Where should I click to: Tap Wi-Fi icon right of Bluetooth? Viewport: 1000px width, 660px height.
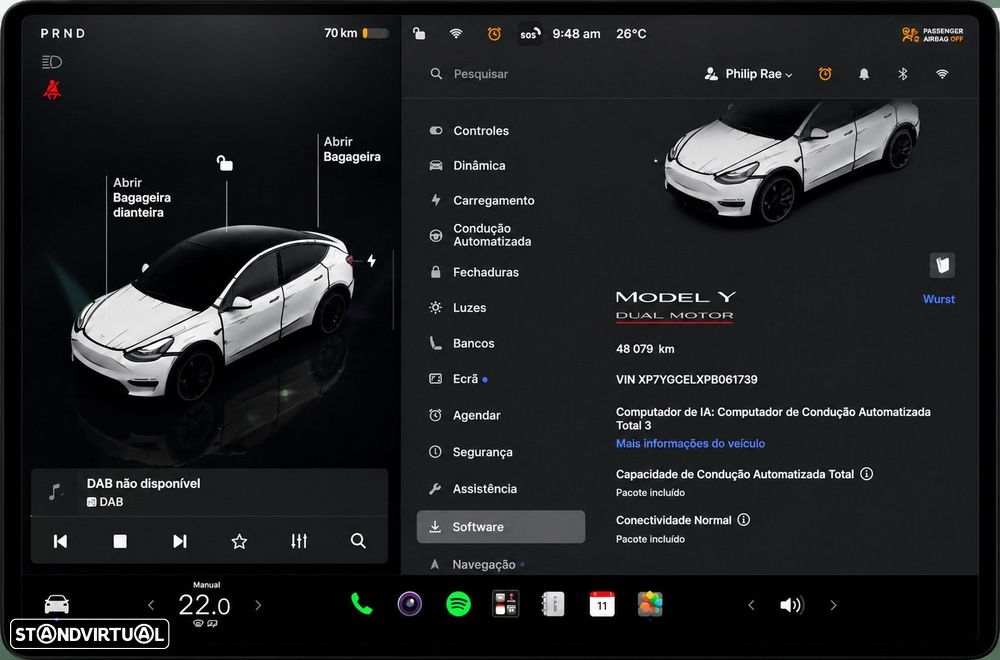(x=941, y=74)
